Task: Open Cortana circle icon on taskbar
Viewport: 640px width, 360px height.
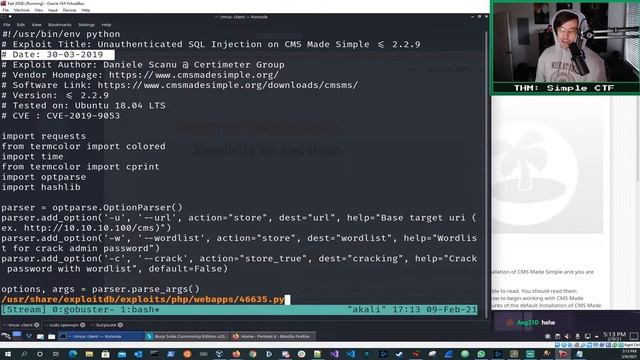Action: pos(40,354)
